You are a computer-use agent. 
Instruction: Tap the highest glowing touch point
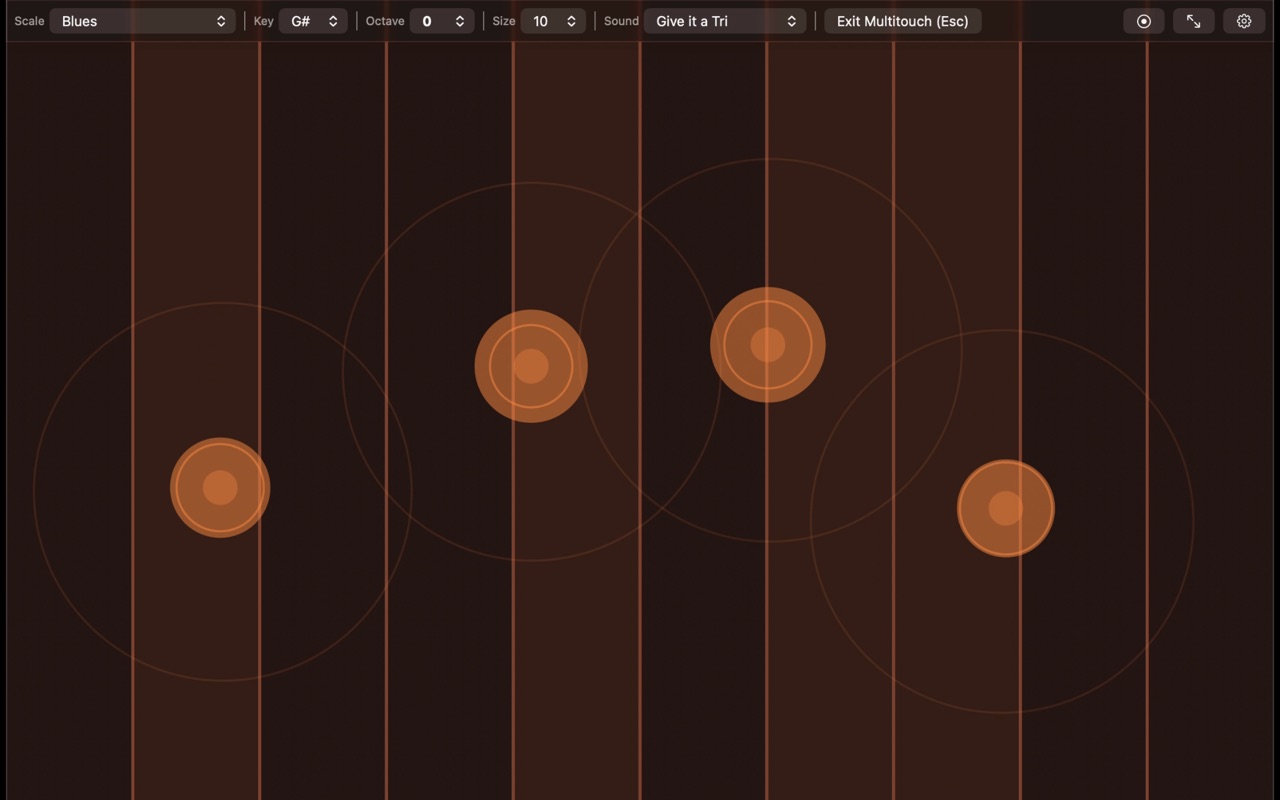768,345
